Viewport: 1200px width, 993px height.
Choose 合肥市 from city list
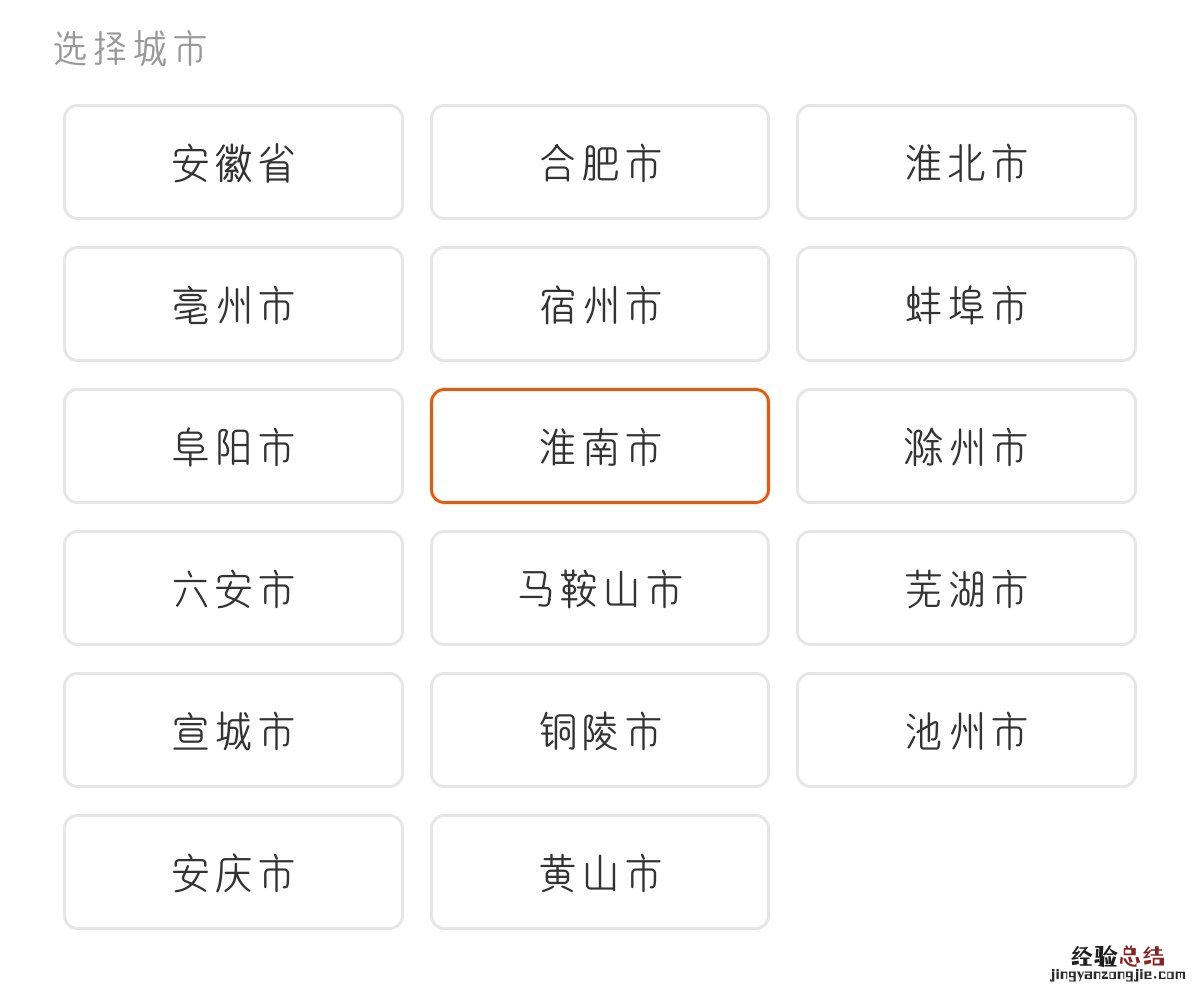(600, 162)
